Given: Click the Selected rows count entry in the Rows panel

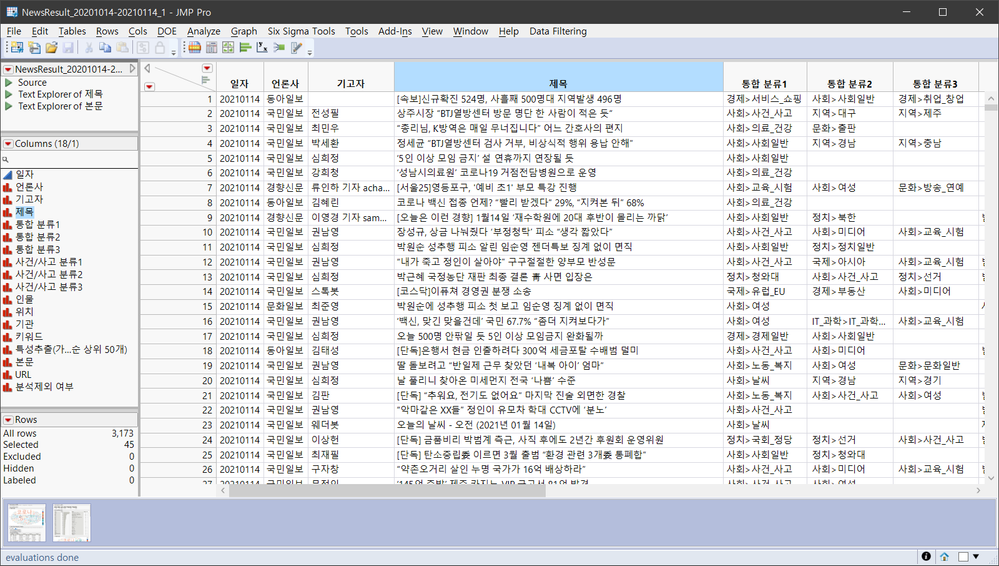Looking at the screenshot, I should click(69, 445).
